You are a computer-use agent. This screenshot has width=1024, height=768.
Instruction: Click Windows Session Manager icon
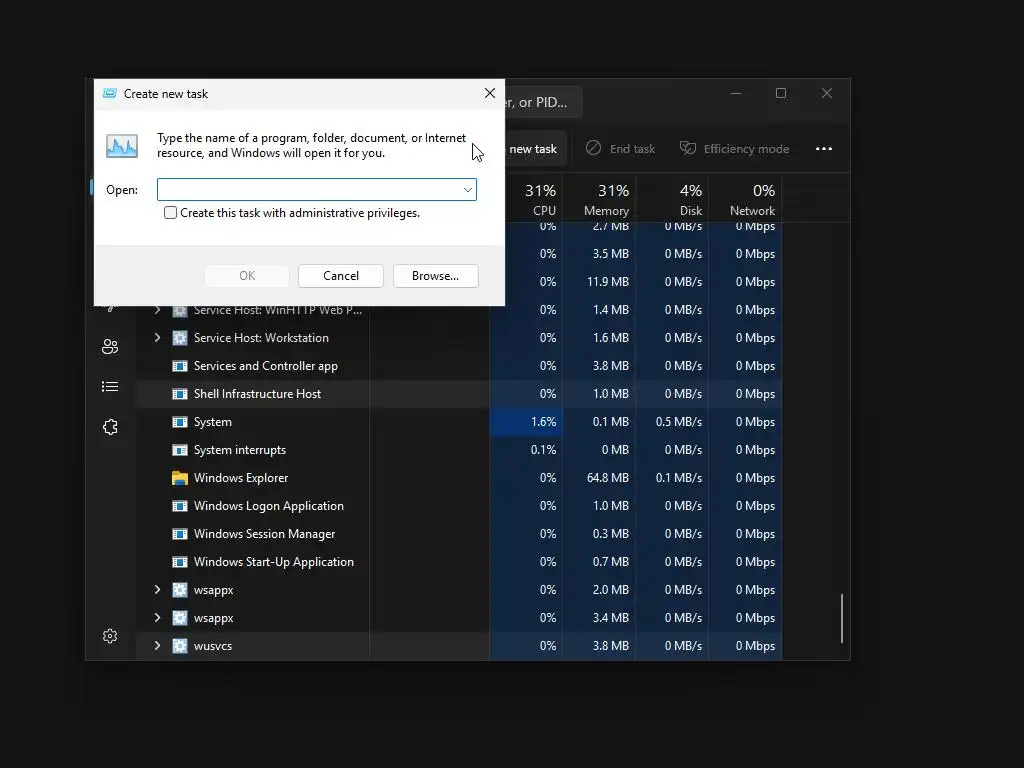click(x=180, y=534)
